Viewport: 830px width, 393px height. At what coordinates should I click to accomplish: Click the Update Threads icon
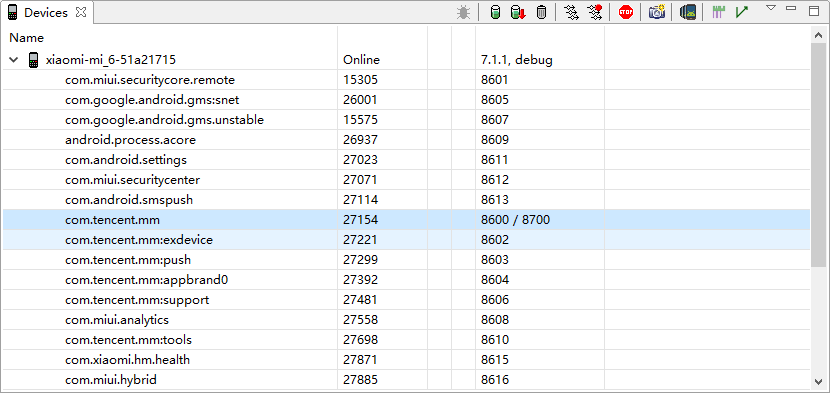pyautogui.click(x=572, y=12)
